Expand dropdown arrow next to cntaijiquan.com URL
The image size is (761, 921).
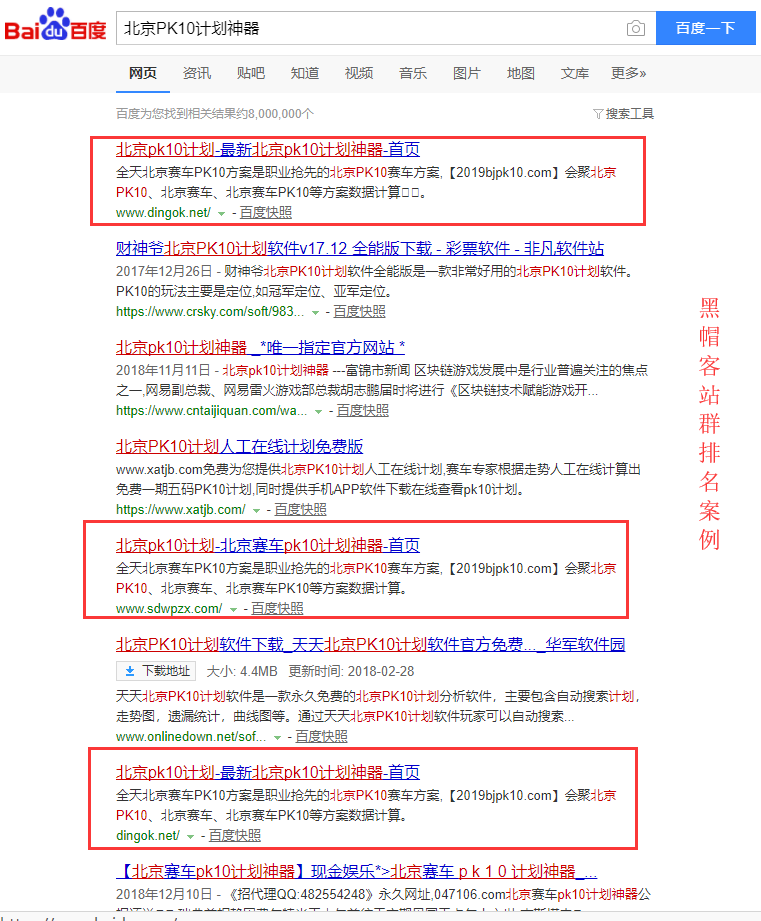318,412
